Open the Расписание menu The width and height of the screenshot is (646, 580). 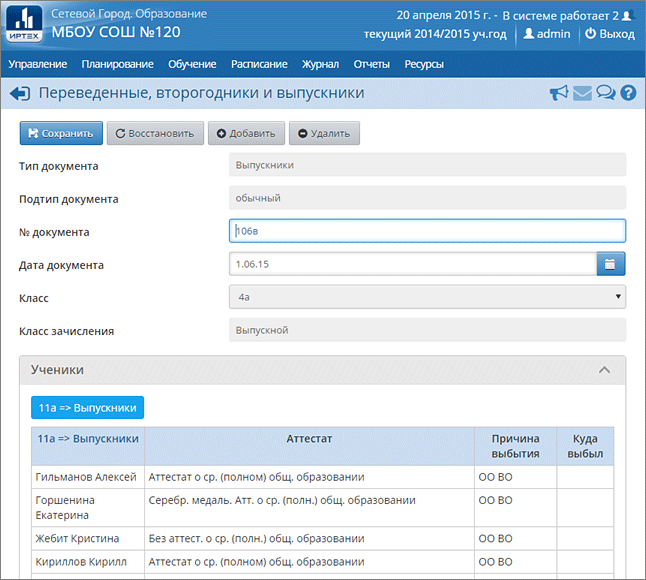(259, 64)
